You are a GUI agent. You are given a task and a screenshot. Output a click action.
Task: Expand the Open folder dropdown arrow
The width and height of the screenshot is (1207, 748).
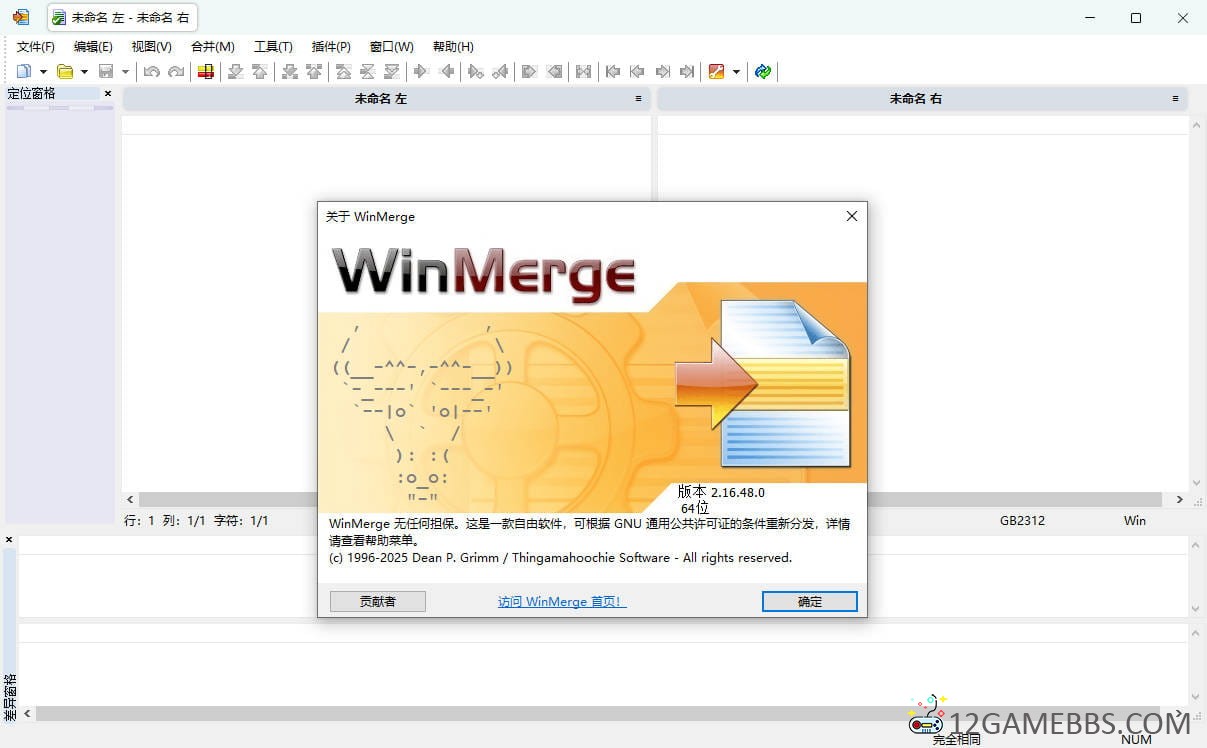pos(84,71)
